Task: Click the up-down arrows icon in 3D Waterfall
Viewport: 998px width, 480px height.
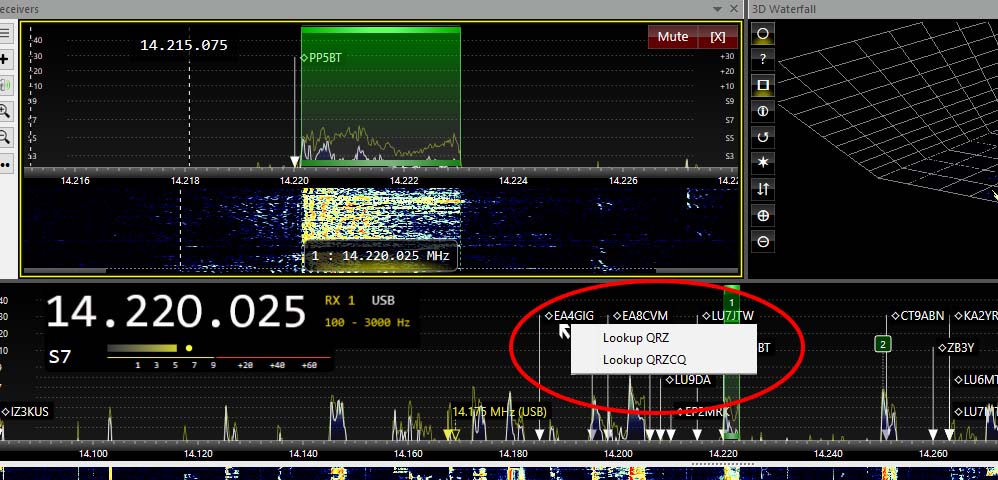Action: pyautogui.click(x=763, y=189)
